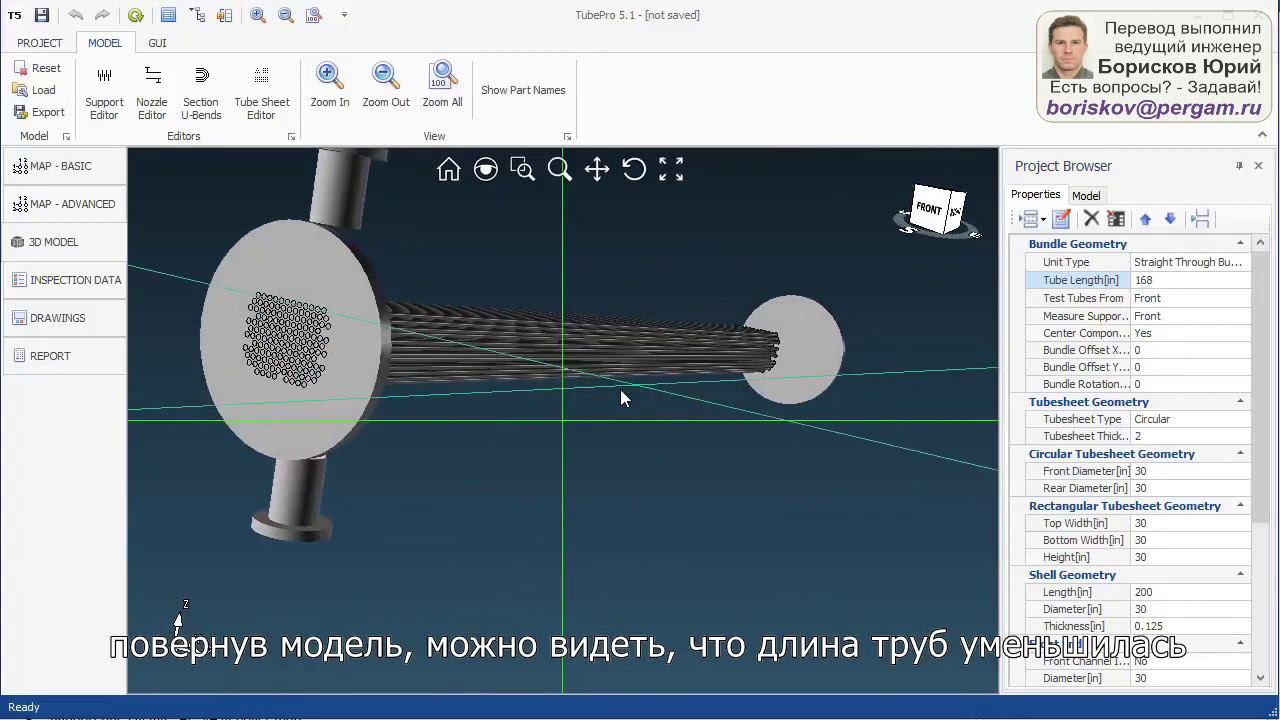Click the Center Components value Yes
This screenshot has height=720, width=1280.
(x=1190, y=333)
